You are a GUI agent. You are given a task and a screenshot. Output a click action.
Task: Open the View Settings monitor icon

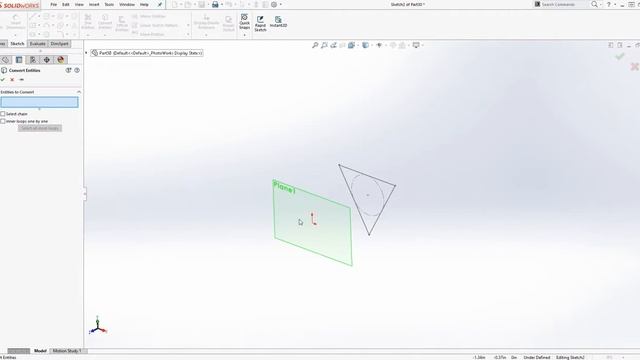click(416, 45)
